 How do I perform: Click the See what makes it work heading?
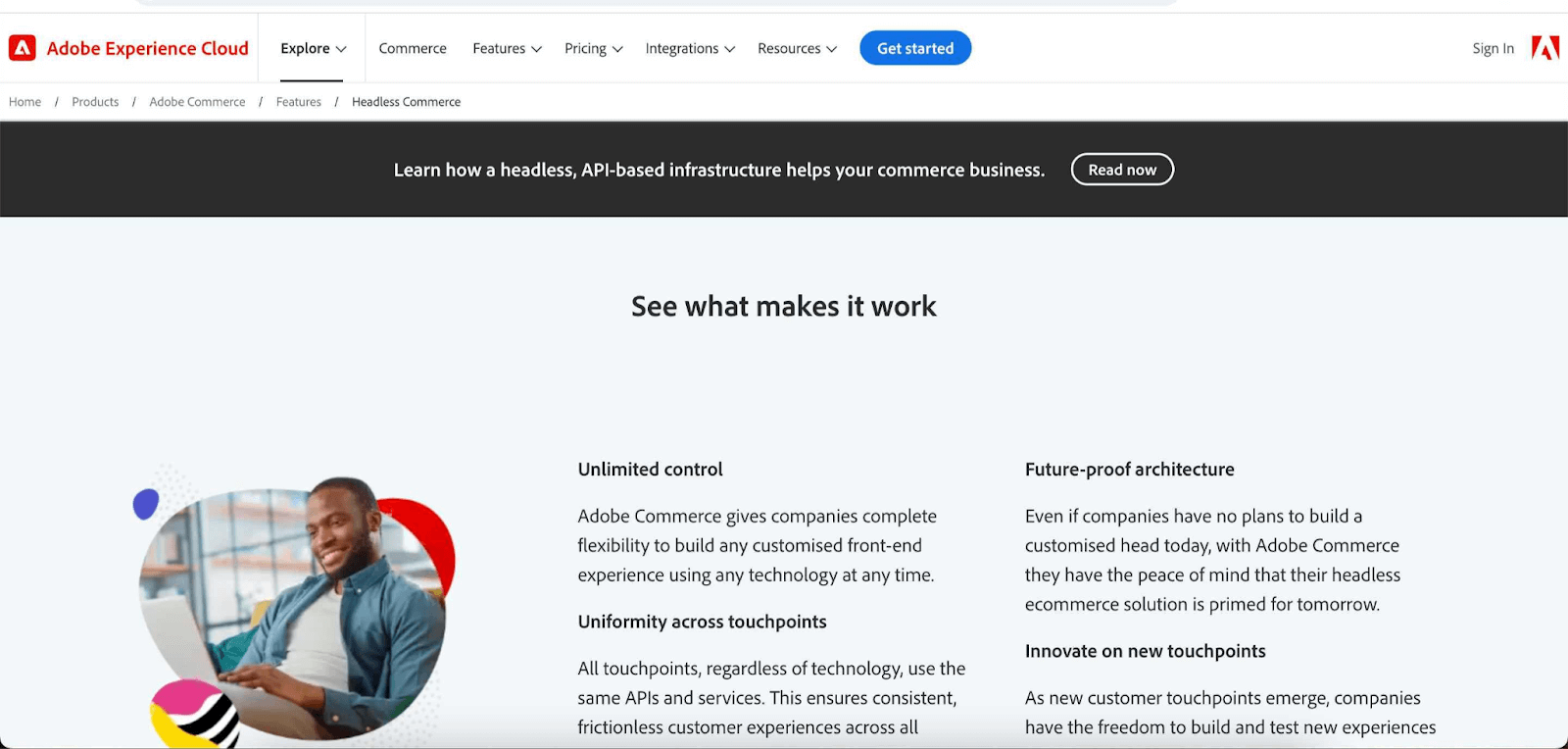tap(784, 307)
